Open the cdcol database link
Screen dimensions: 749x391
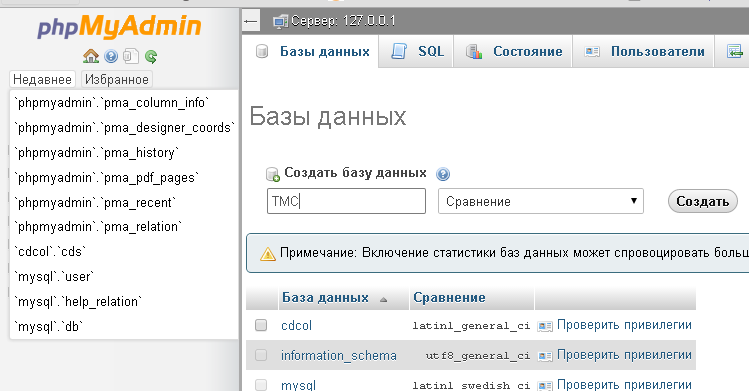click(x=296, y=326)
